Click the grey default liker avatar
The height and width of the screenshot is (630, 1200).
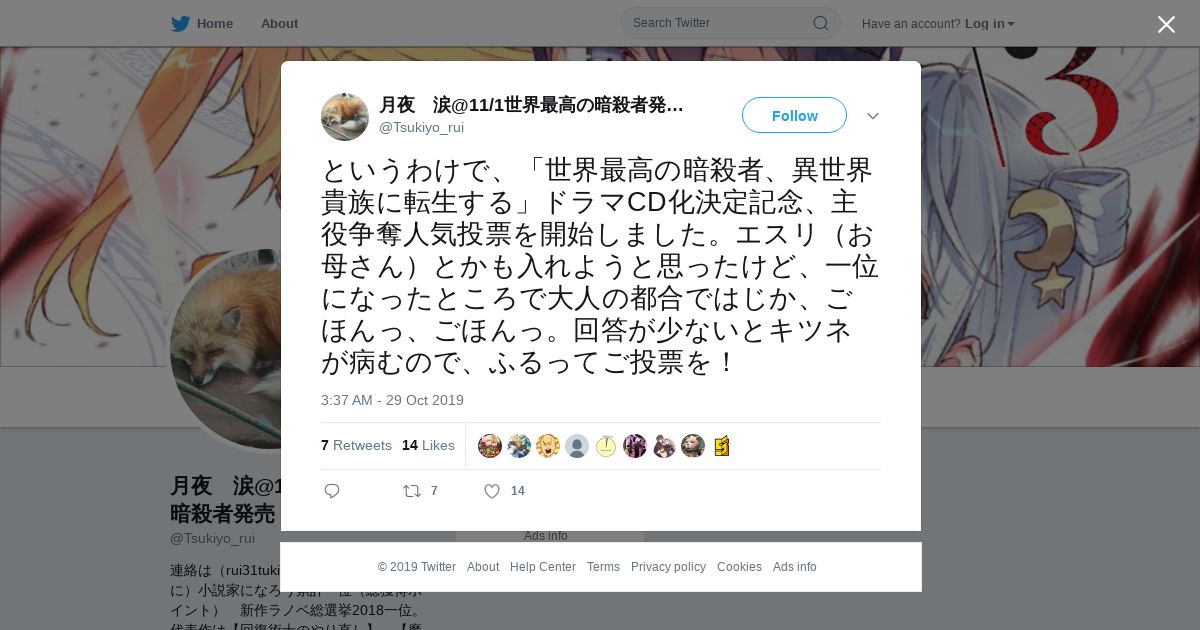click(577, 446)
